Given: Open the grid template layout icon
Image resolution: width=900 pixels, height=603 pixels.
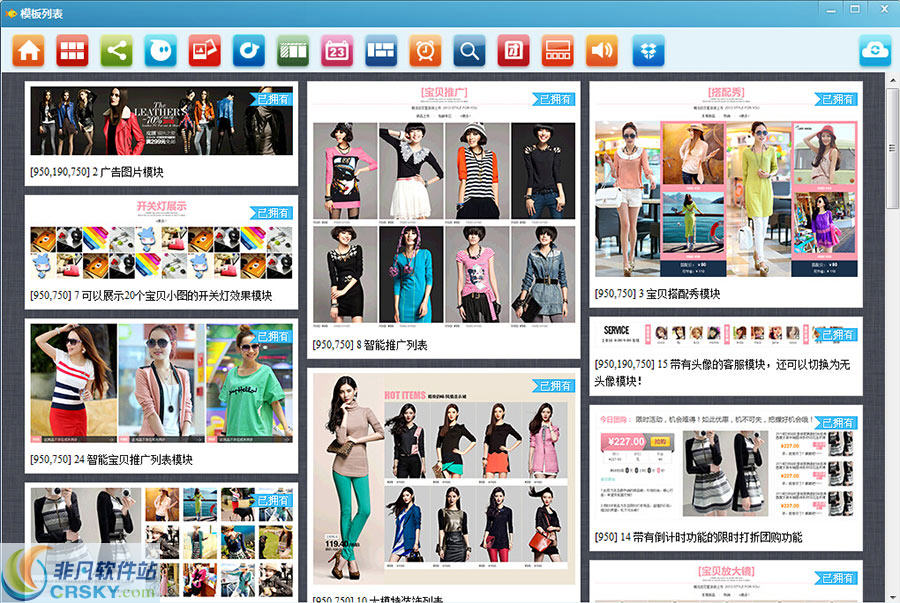Looking at the screenshot, I should [71, 50].
